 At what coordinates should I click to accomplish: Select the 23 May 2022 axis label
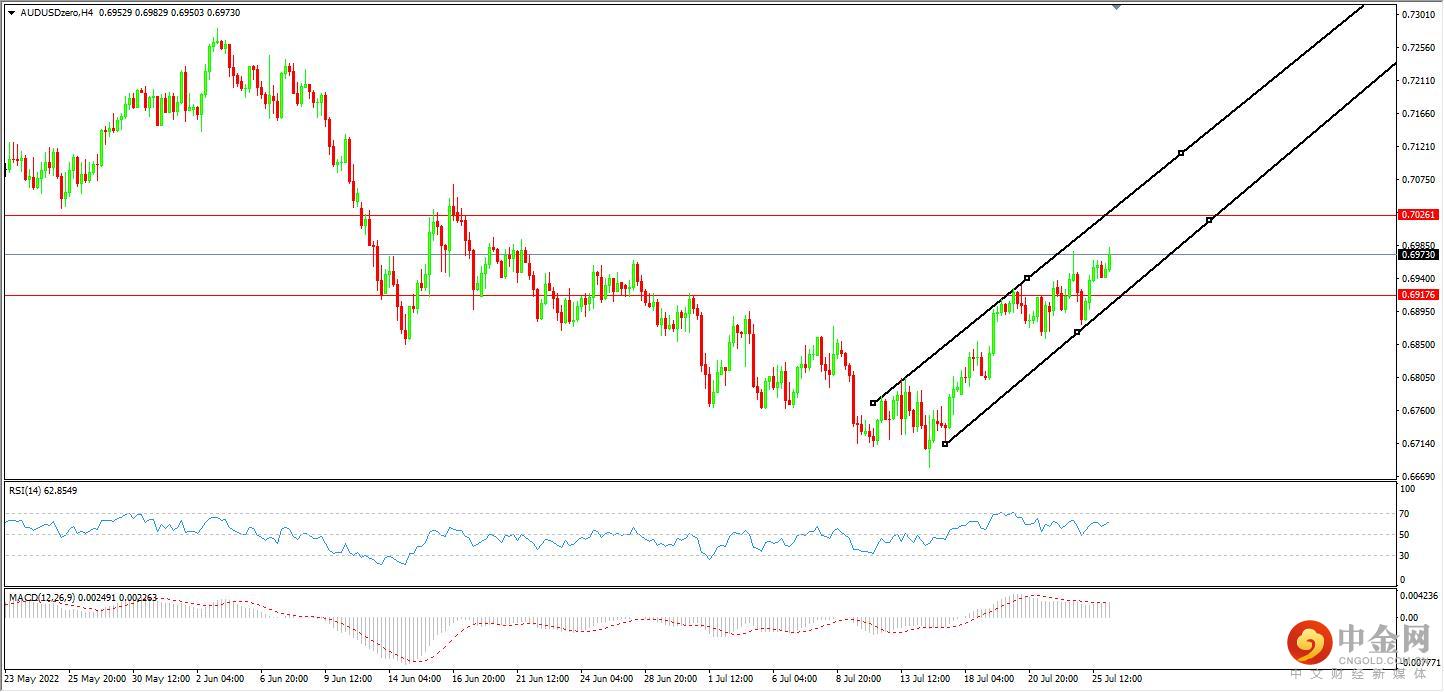pos(33,678)
